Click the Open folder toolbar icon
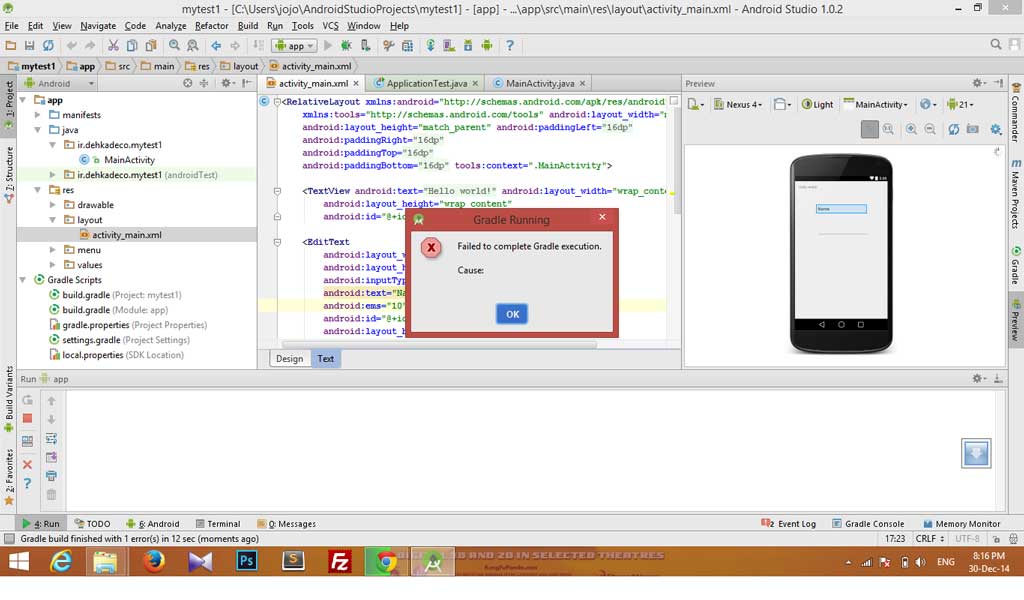The width and height of the screenshot is (1024, 600). click(10, 46)
